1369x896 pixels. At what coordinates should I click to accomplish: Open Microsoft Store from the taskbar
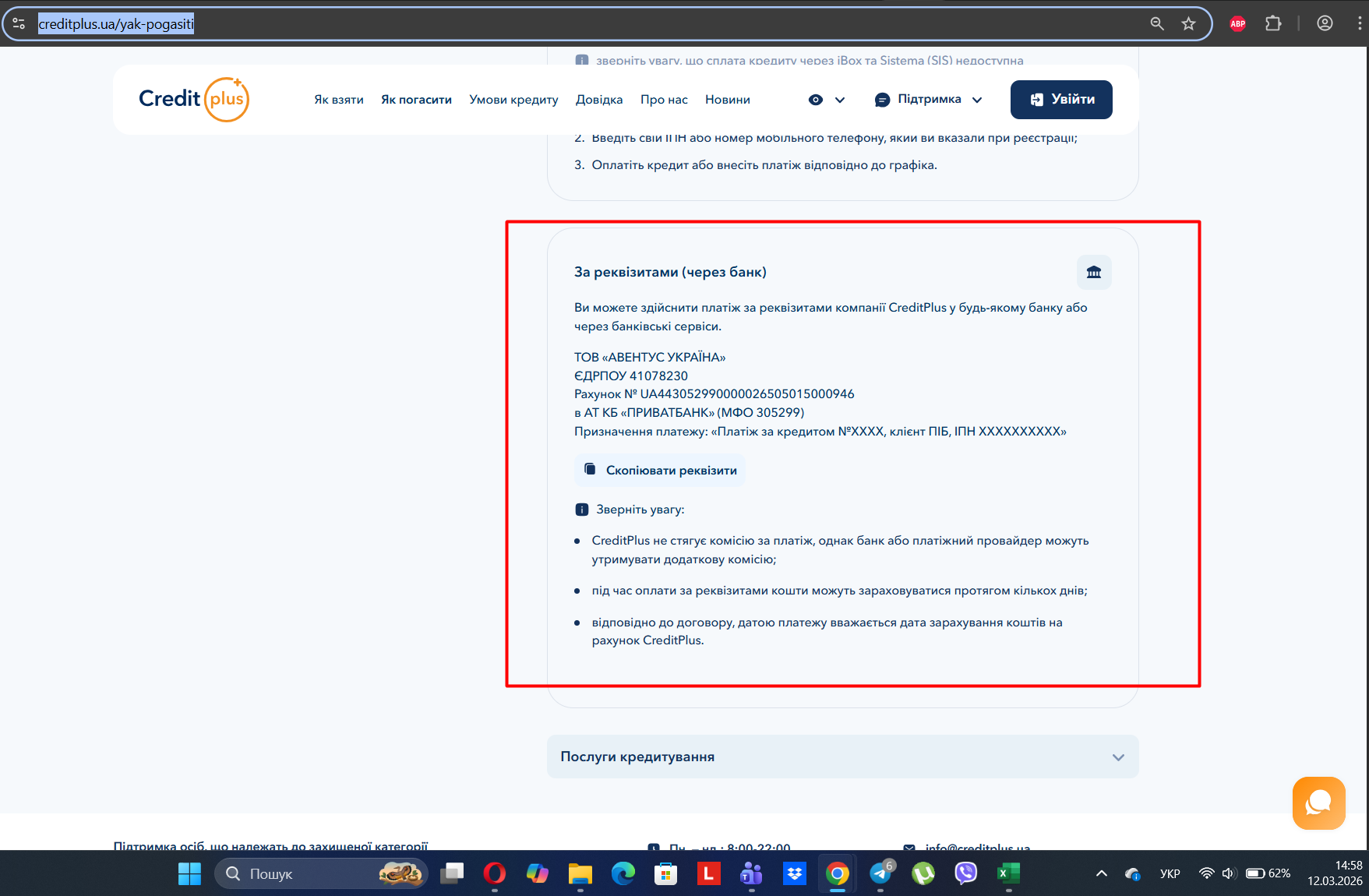(665, 873)
